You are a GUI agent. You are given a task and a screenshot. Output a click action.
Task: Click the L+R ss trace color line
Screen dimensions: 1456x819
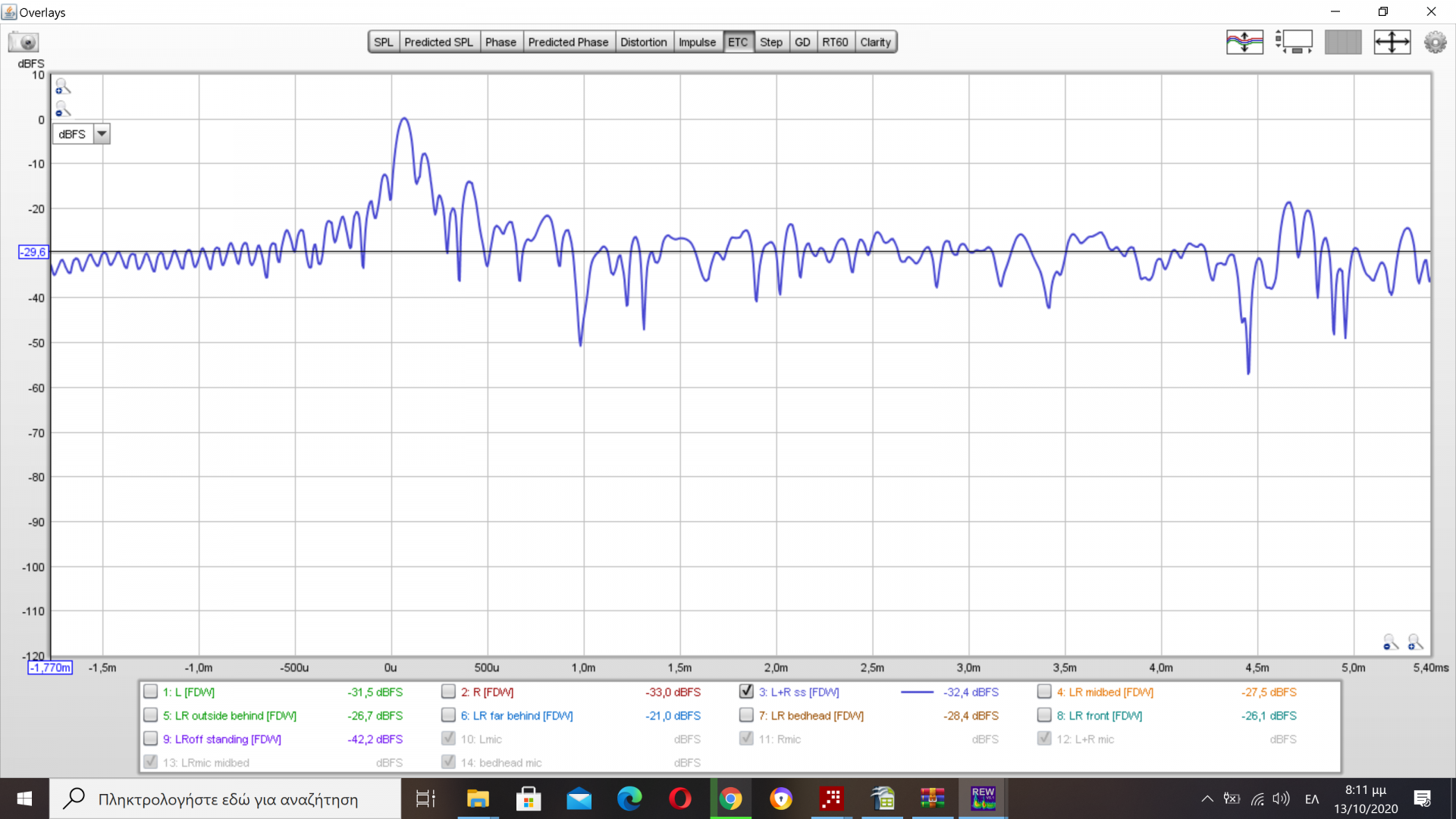pyautogui.click(x=917, y=692)
